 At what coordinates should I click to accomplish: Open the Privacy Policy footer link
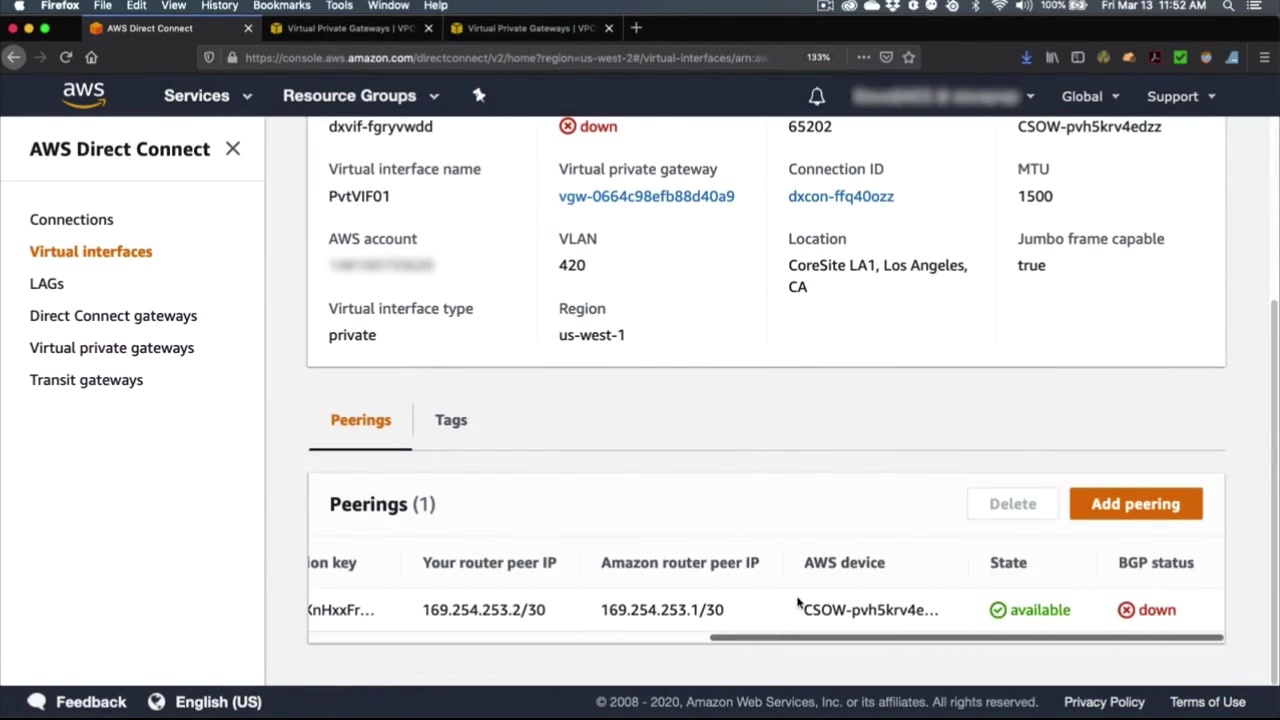(x=1104, y=702)
